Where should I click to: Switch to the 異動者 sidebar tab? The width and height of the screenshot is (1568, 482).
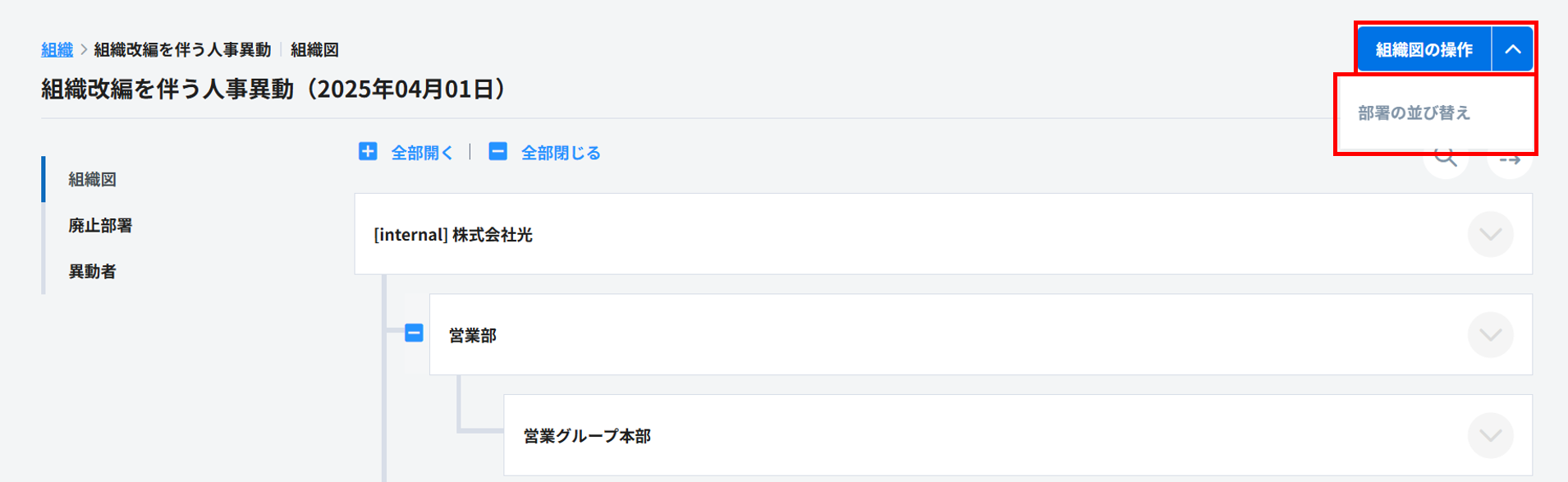[92, 272]
